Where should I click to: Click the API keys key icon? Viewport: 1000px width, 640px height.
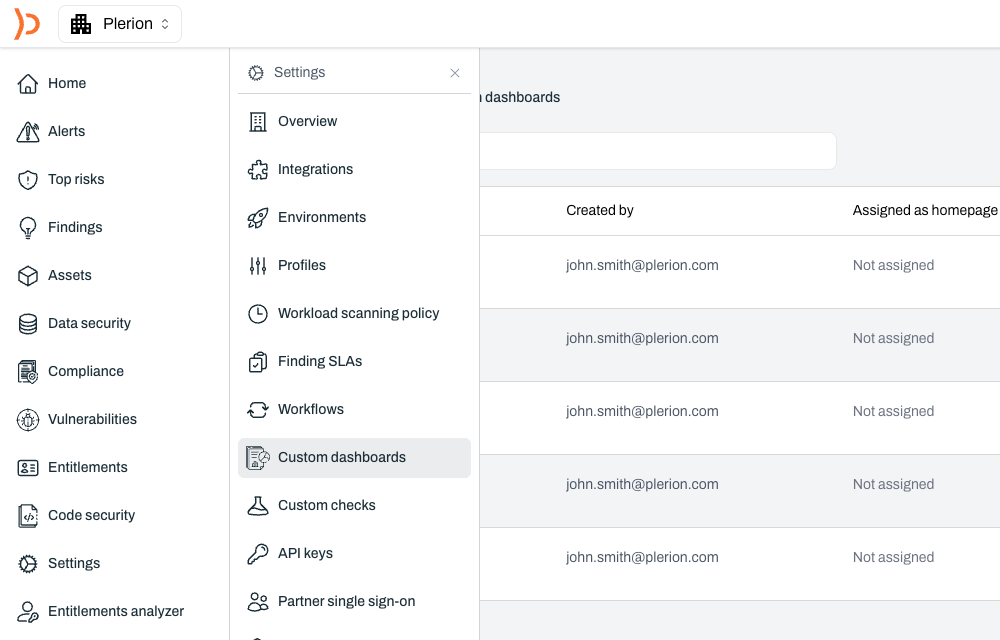coord(258,554)
